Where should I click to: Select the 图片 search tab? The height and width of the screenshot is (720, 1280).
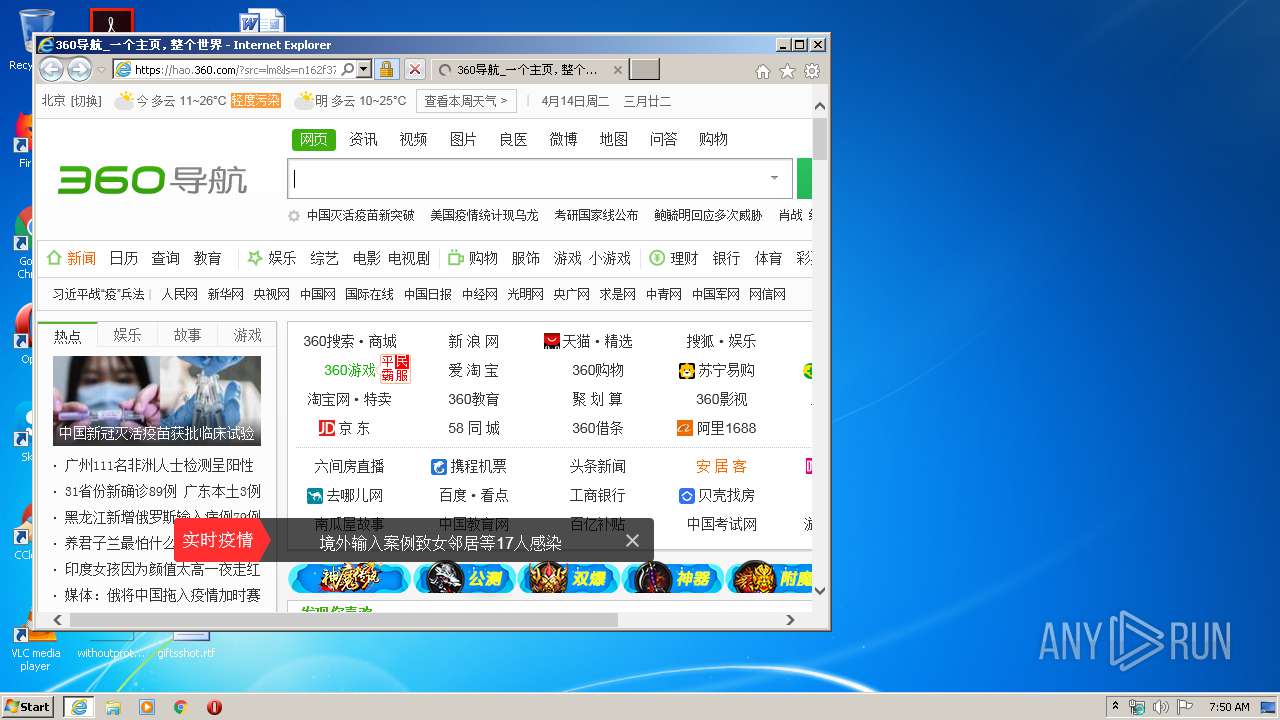pyautogui.click(x=463, y=139)
